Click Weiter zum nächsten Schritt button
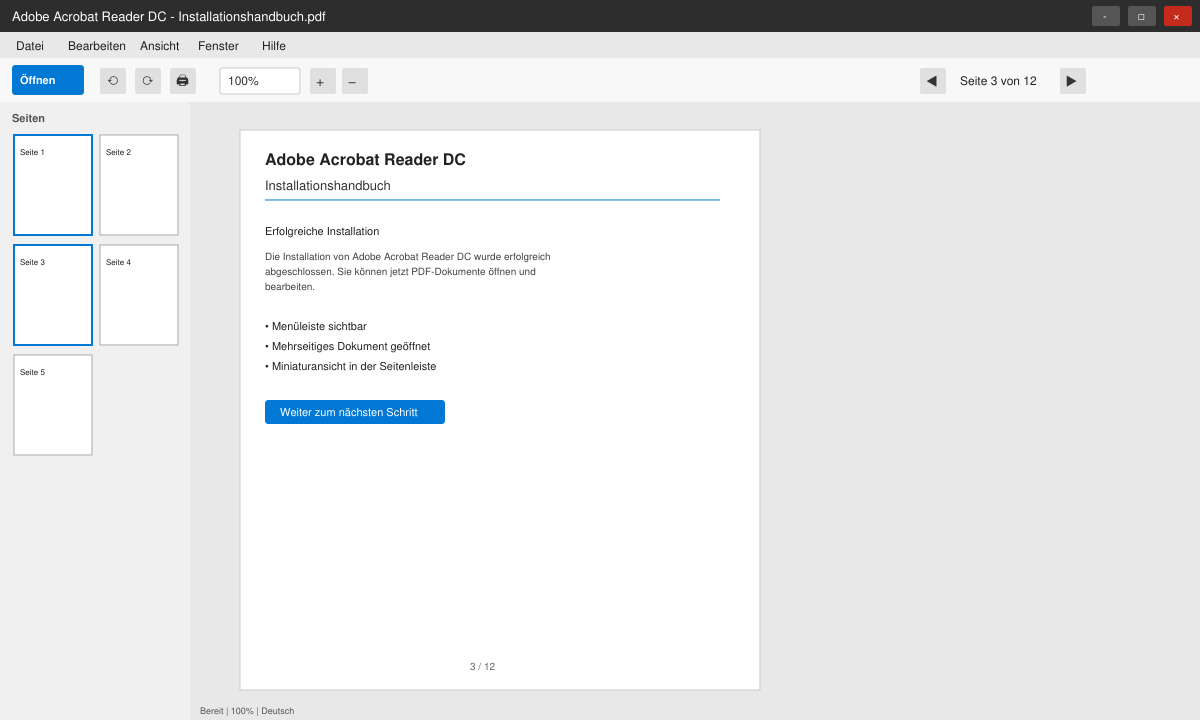Image resolution: width=1200 pixels, height=720 pixels. tap(355, 412)
